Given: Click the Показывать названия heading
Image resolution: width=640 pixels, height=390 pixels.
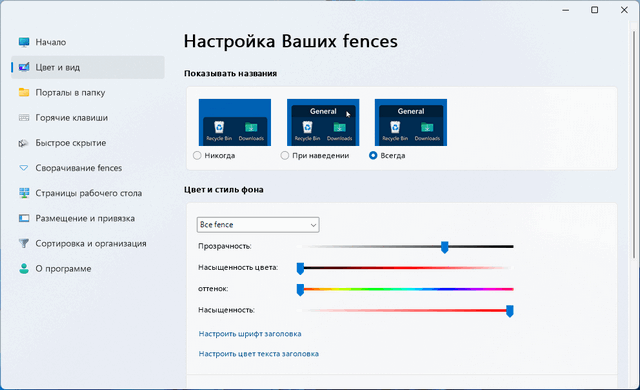Looking at the screenshot, I should [231, 73].
